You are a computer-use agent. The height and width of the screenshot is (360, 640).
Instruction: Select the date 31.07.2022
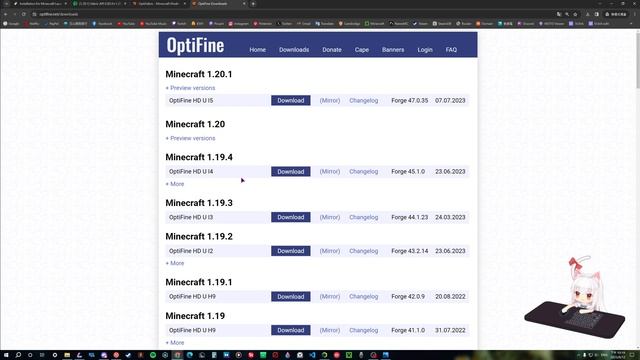pyautogui.click(x=450, y=330)
